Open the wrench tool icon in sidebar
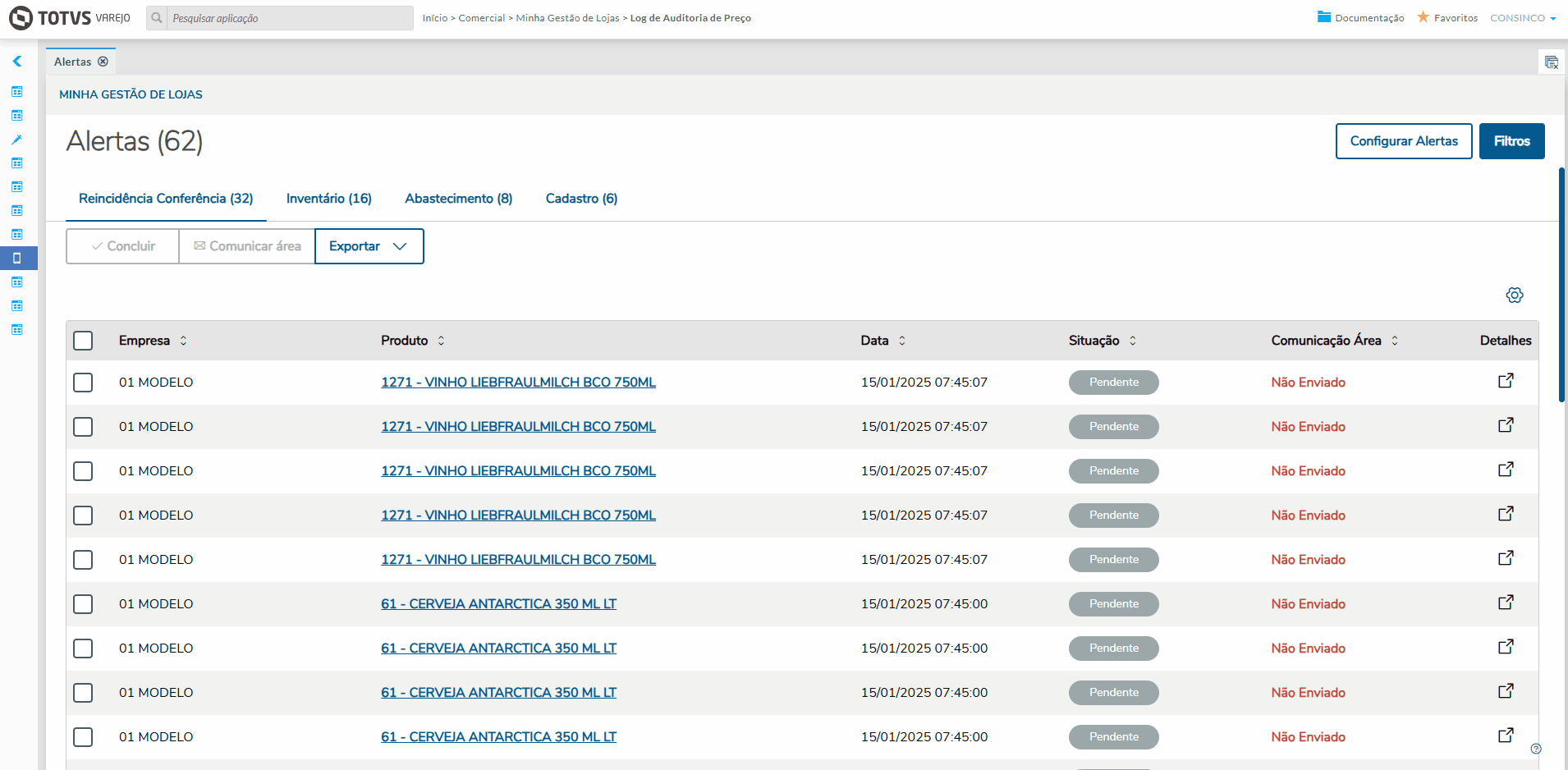The width and height of the screenshot is (1568, 770). 16,140
